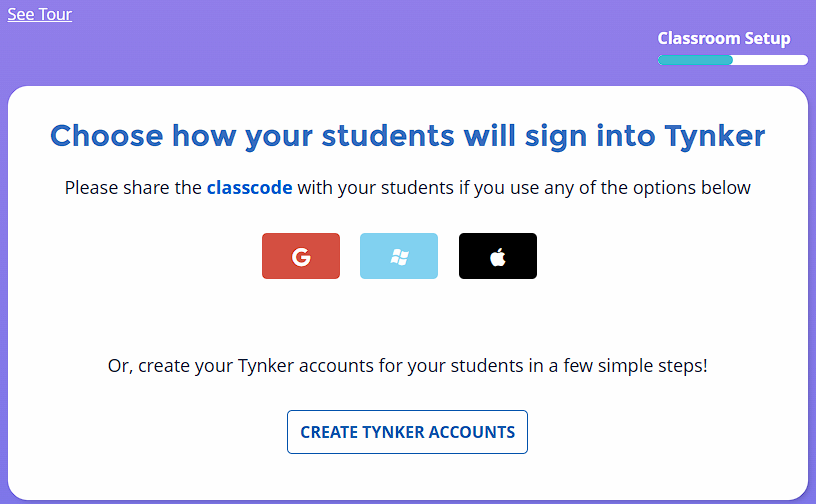Image resolution: width=816 pixels, height=504 pixels.
Task: Open the See Tour link
Action: coord(40,14)
